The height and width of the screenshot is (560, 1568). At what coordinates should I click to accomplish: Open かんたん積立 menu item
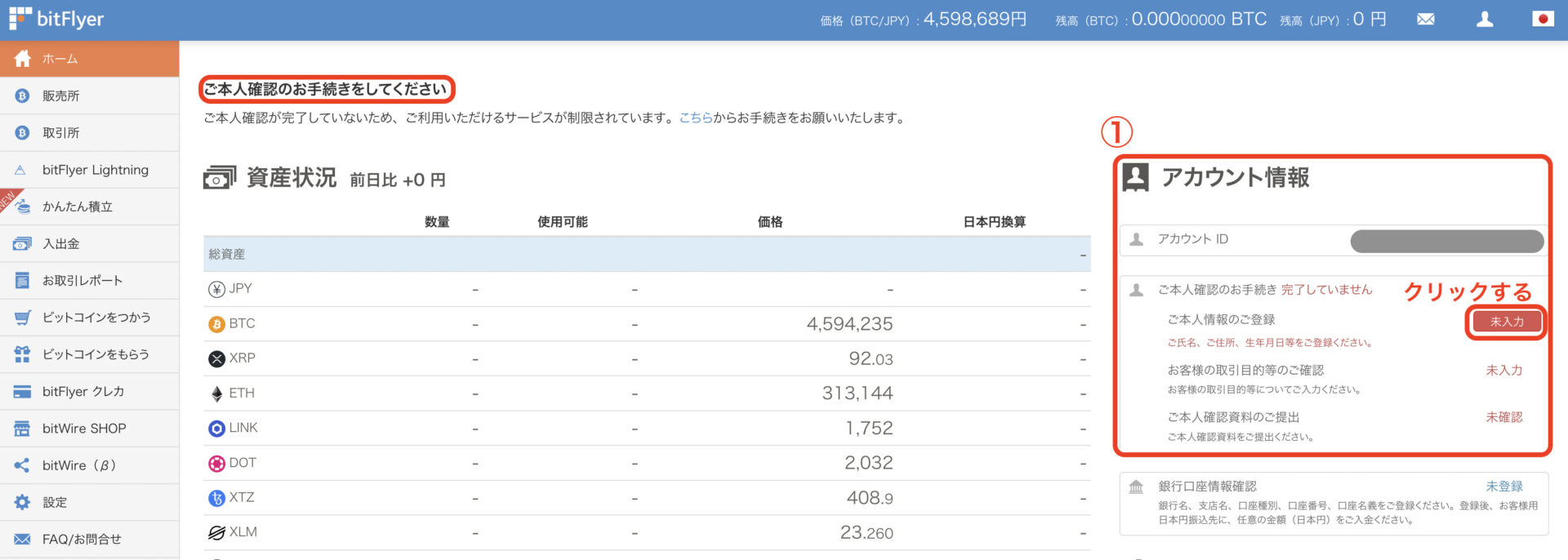tap(89, 207)
